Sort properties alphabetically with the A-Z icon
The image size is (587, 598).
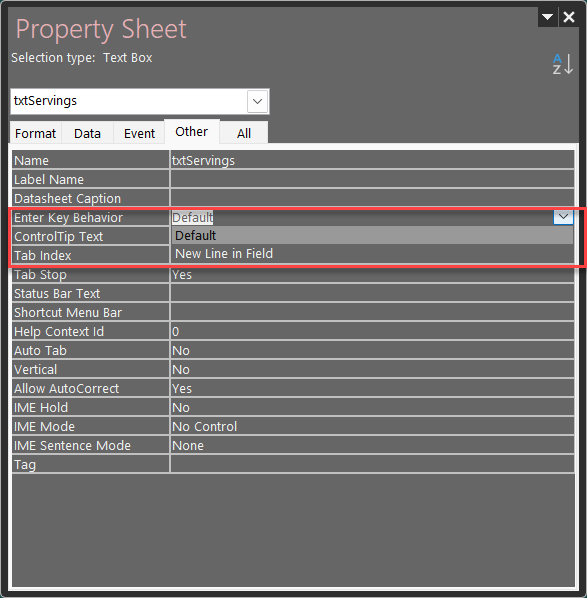[563, 64]
